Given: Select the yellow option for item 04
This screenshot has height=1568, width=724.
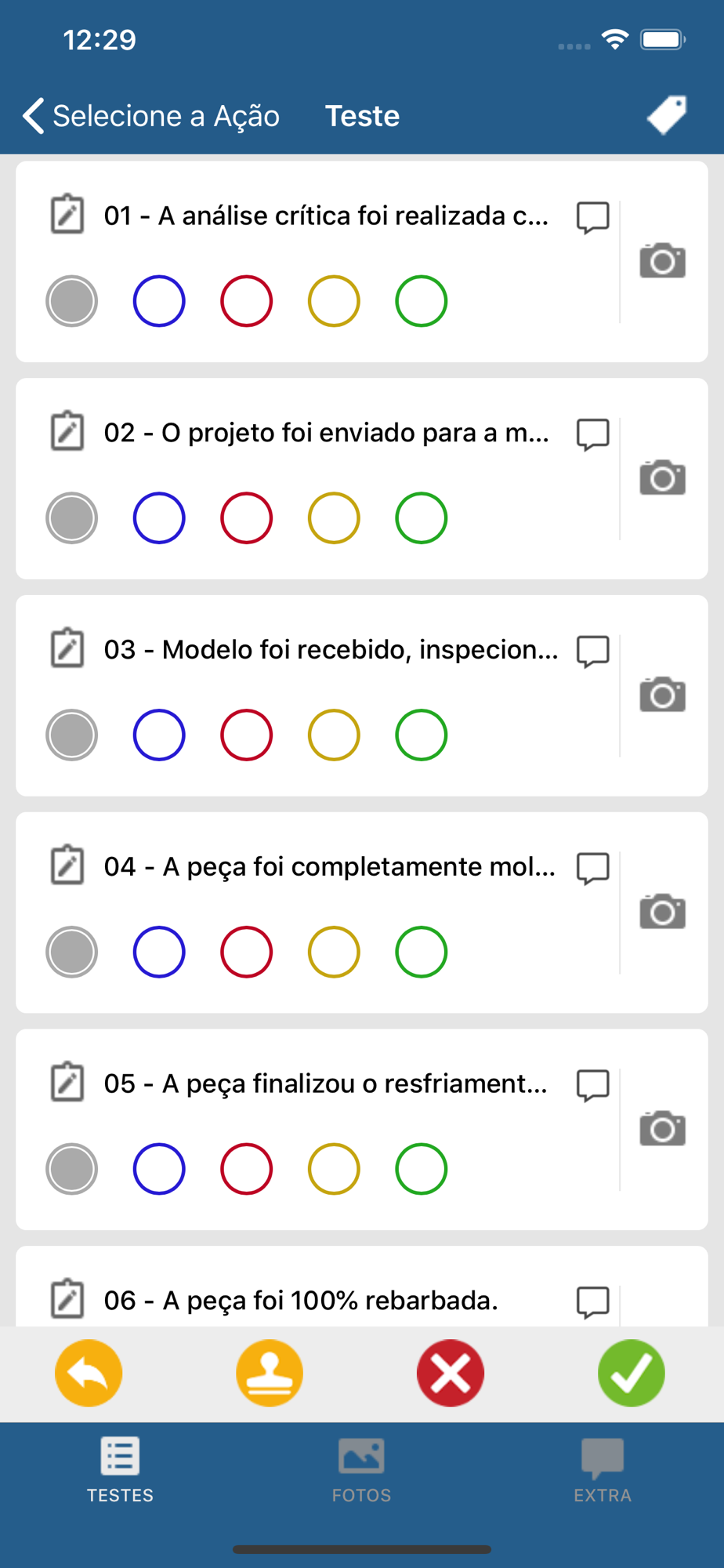Looking at the screenshot, I should (x=334, y=952).
